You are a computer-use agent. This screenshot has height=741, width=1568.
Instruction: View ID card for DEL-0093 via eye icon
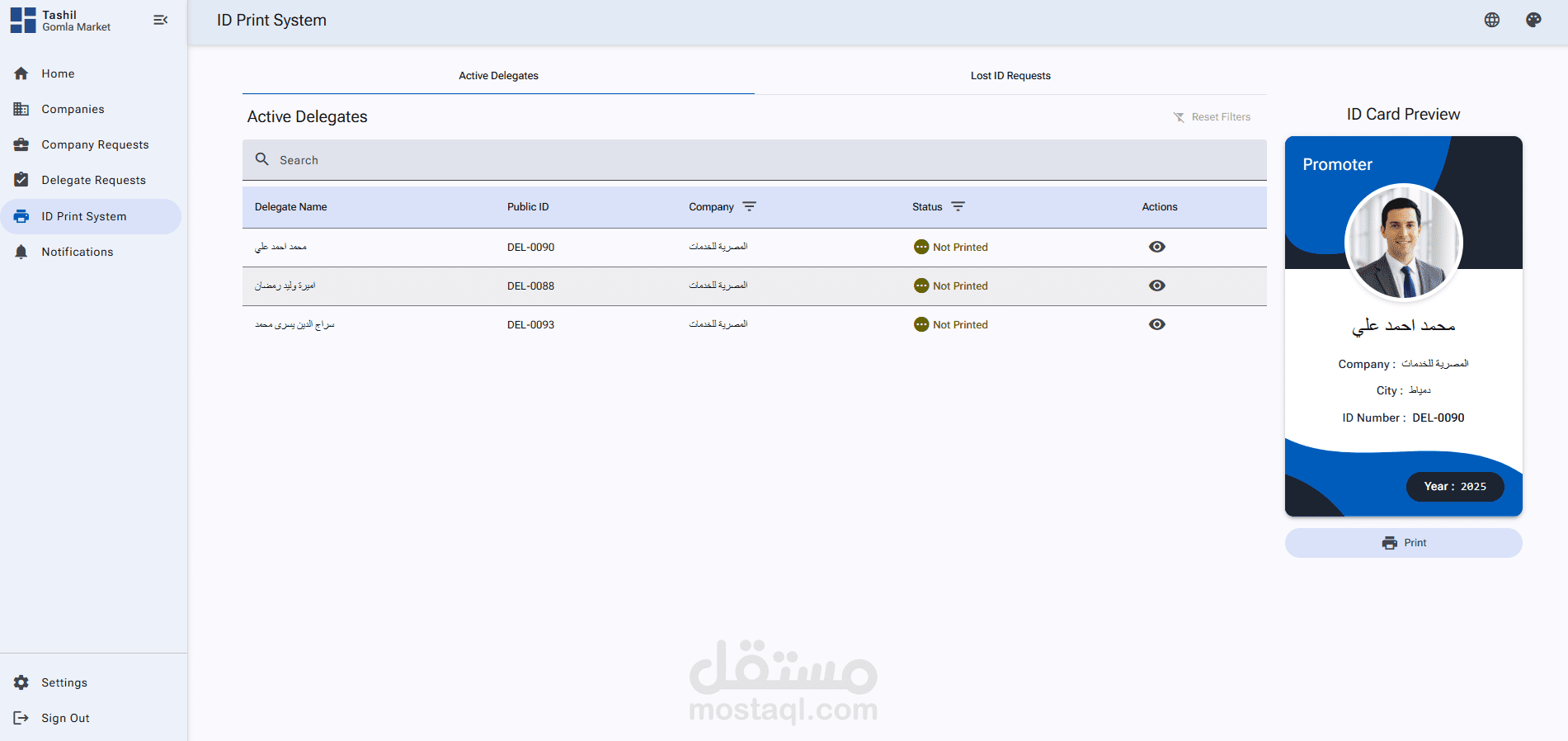[1157, 324]
